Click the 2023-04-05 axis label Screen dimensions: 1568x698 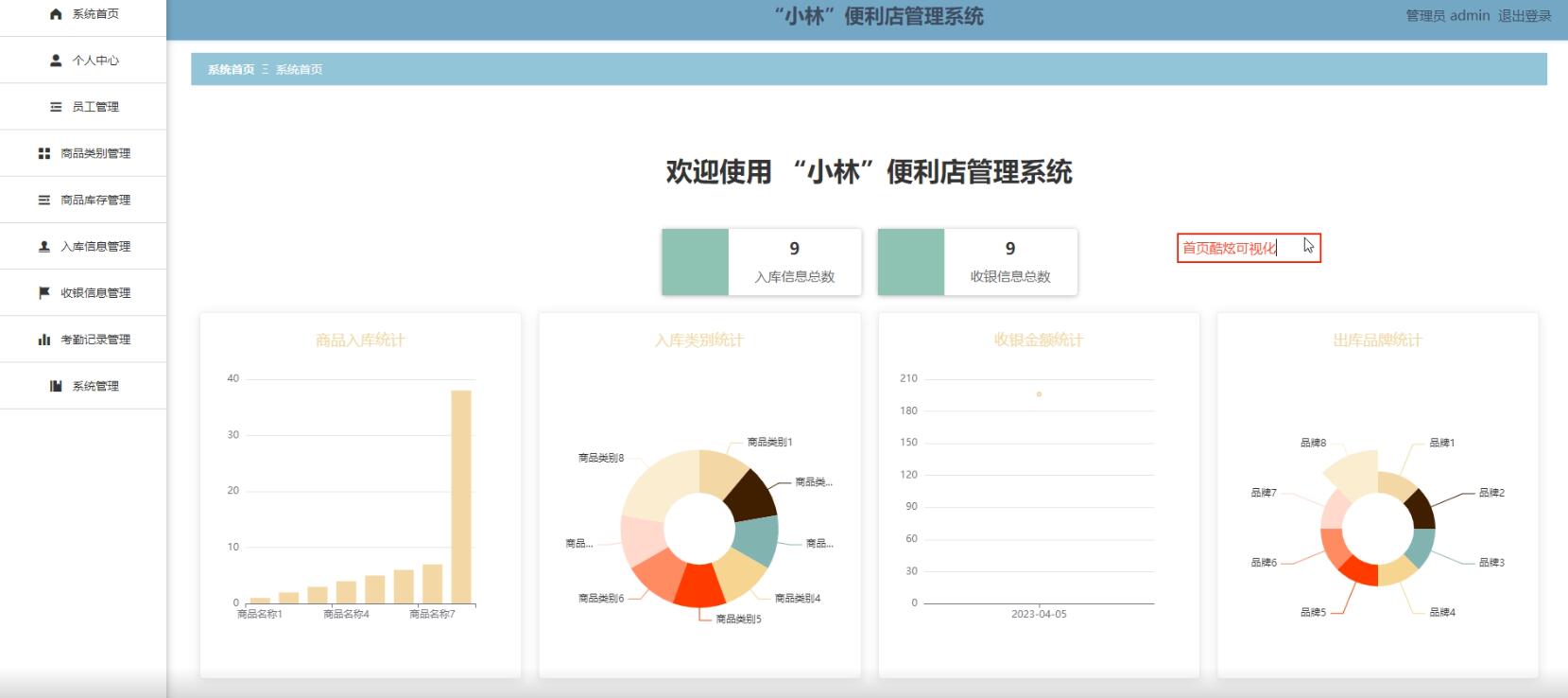[1039, 615]
